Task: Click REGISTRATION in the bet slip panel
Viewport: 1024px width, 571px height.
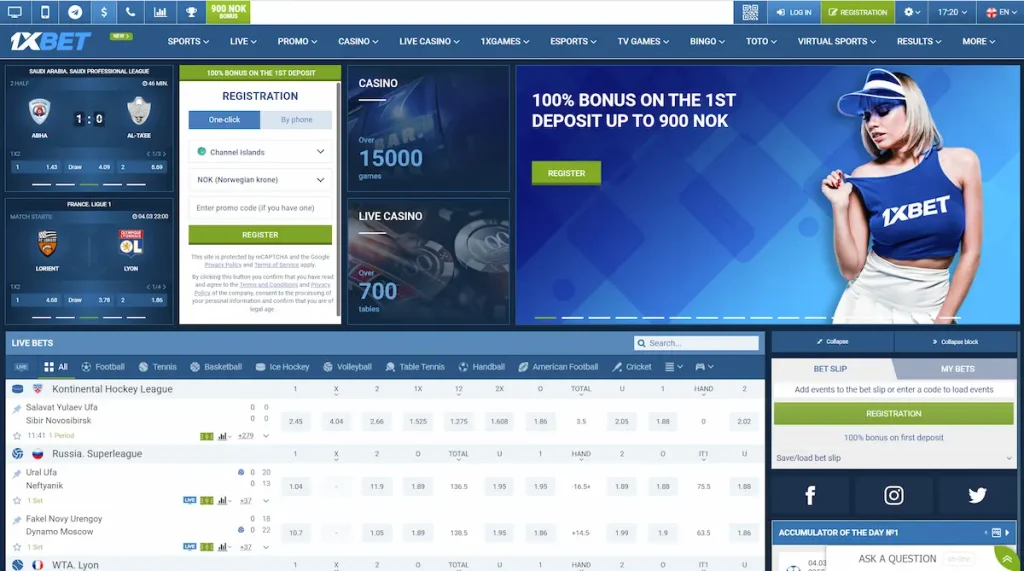Action: [x=893, y=414]
